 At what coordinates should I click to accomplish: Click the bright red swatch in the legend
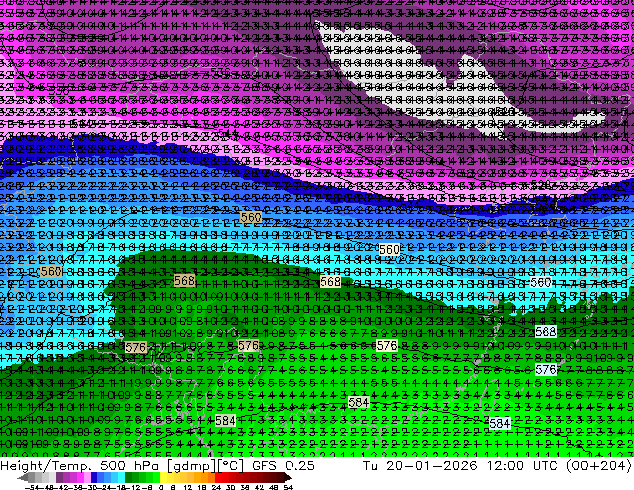coord(218,477)
